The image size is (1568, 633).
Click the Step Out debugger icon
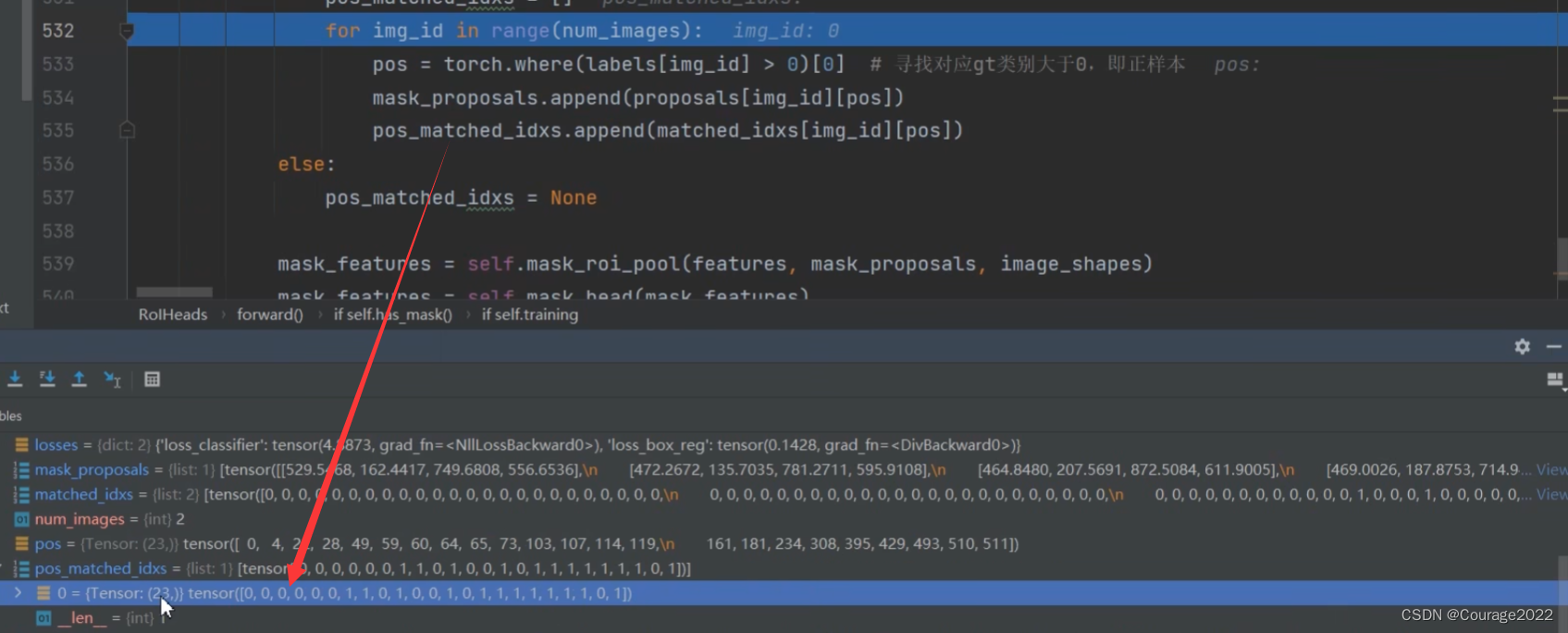click(x=80, y=379)
